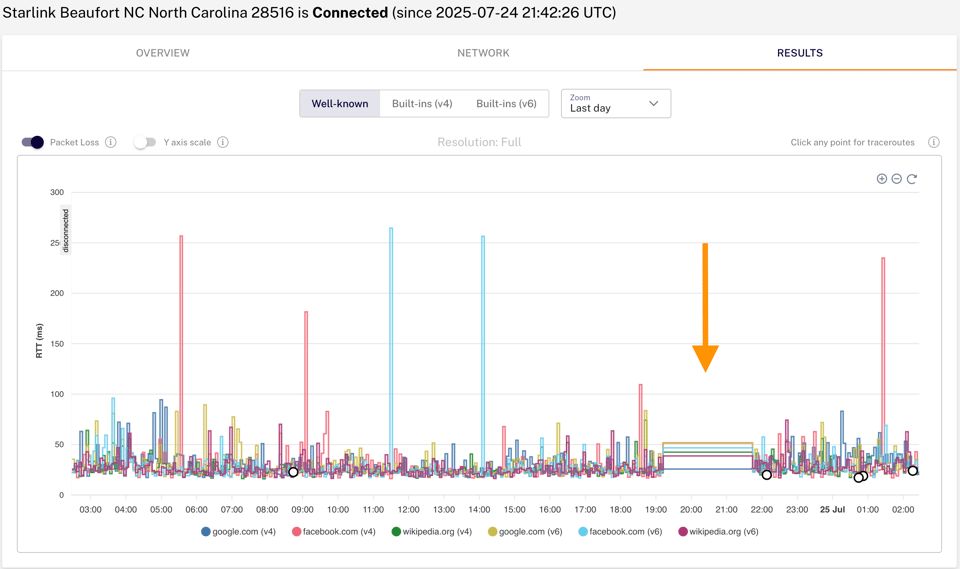Select the Built-ins (v4) target group
Image resolution: width=960 pixels, height=569 pixels.
[422, 103]
